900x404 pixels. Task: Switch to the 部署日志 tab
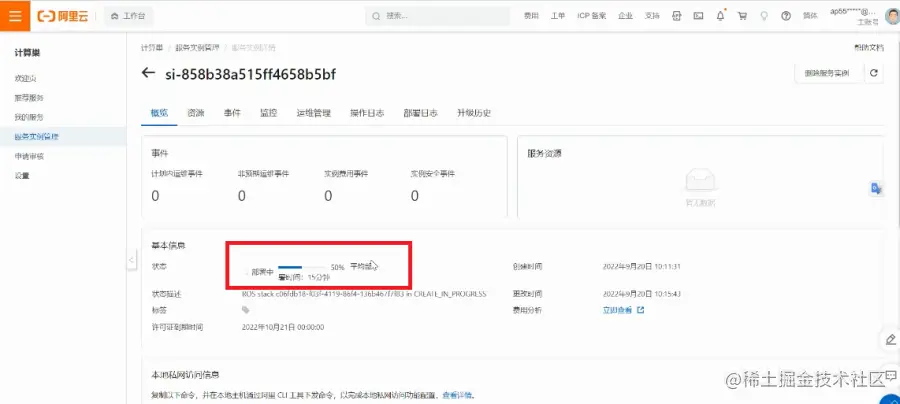pyautogui.click(x=421, y=113)
